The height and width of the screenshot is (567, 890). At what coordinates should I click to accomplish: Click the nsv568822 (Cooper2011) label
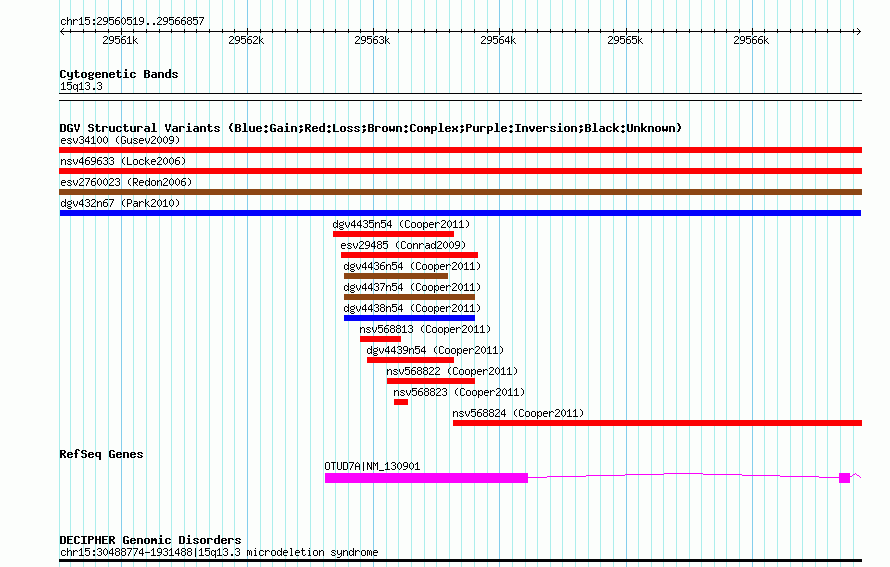452,371
